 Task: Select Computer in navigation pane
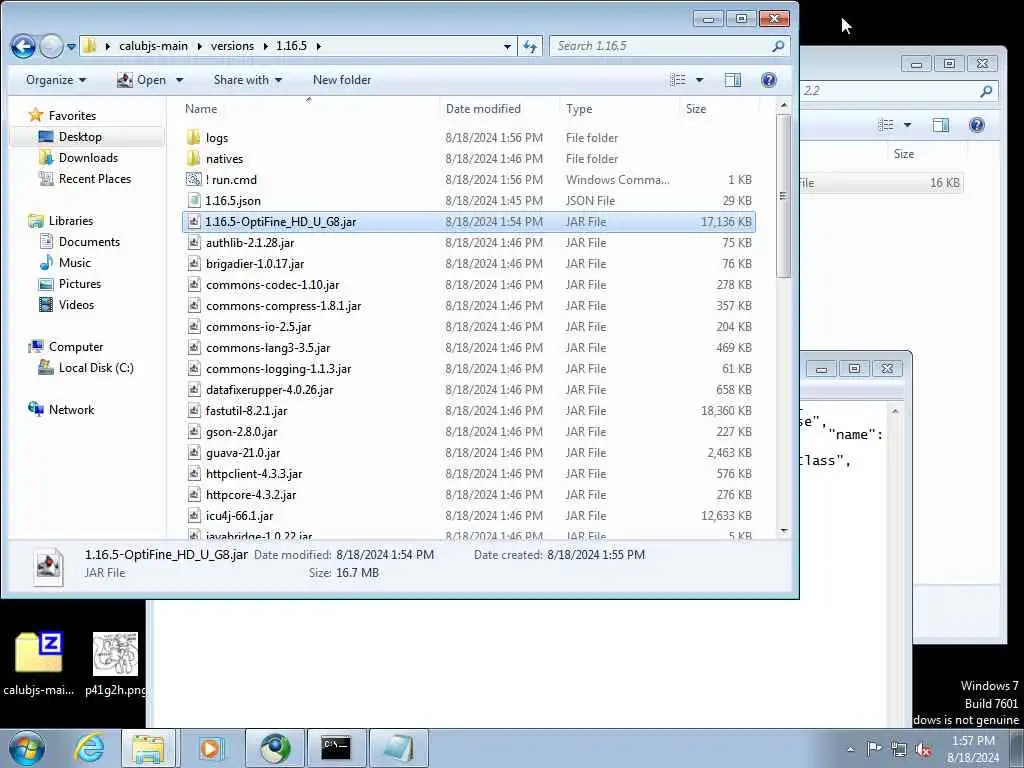pos(76,347)
